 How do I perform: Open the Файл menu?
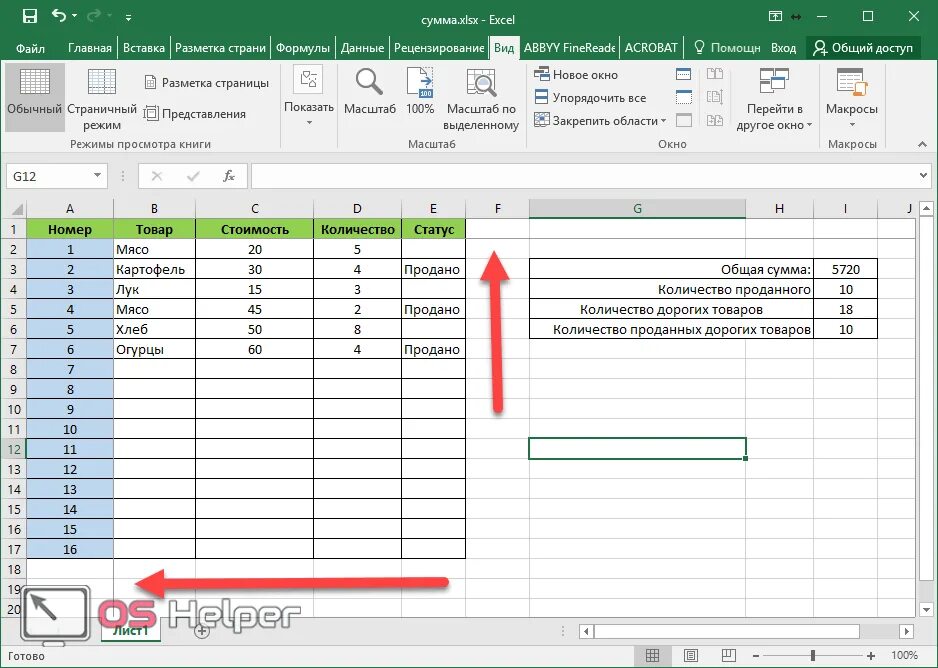click(x=30, y=48)
